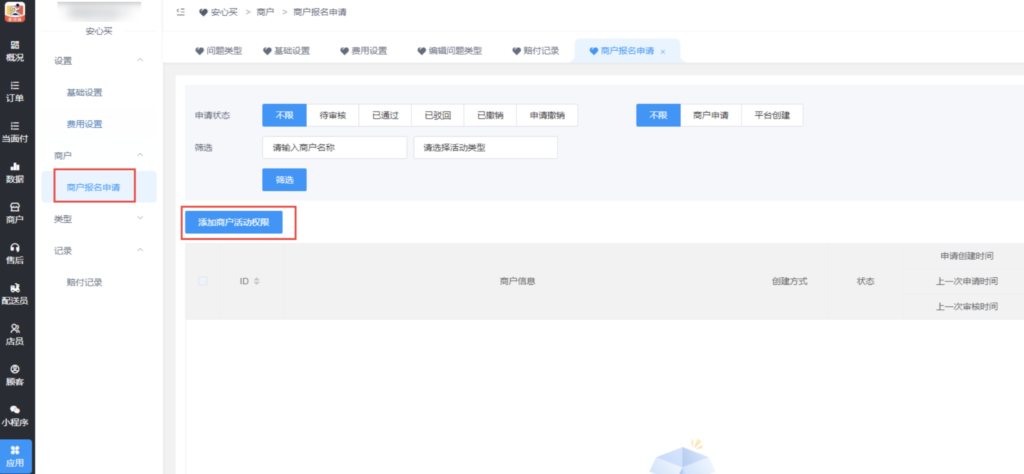This screenshot has width=1024, height=474.
Task: Click the 创建方式 column header
Action: pos(790,281)
